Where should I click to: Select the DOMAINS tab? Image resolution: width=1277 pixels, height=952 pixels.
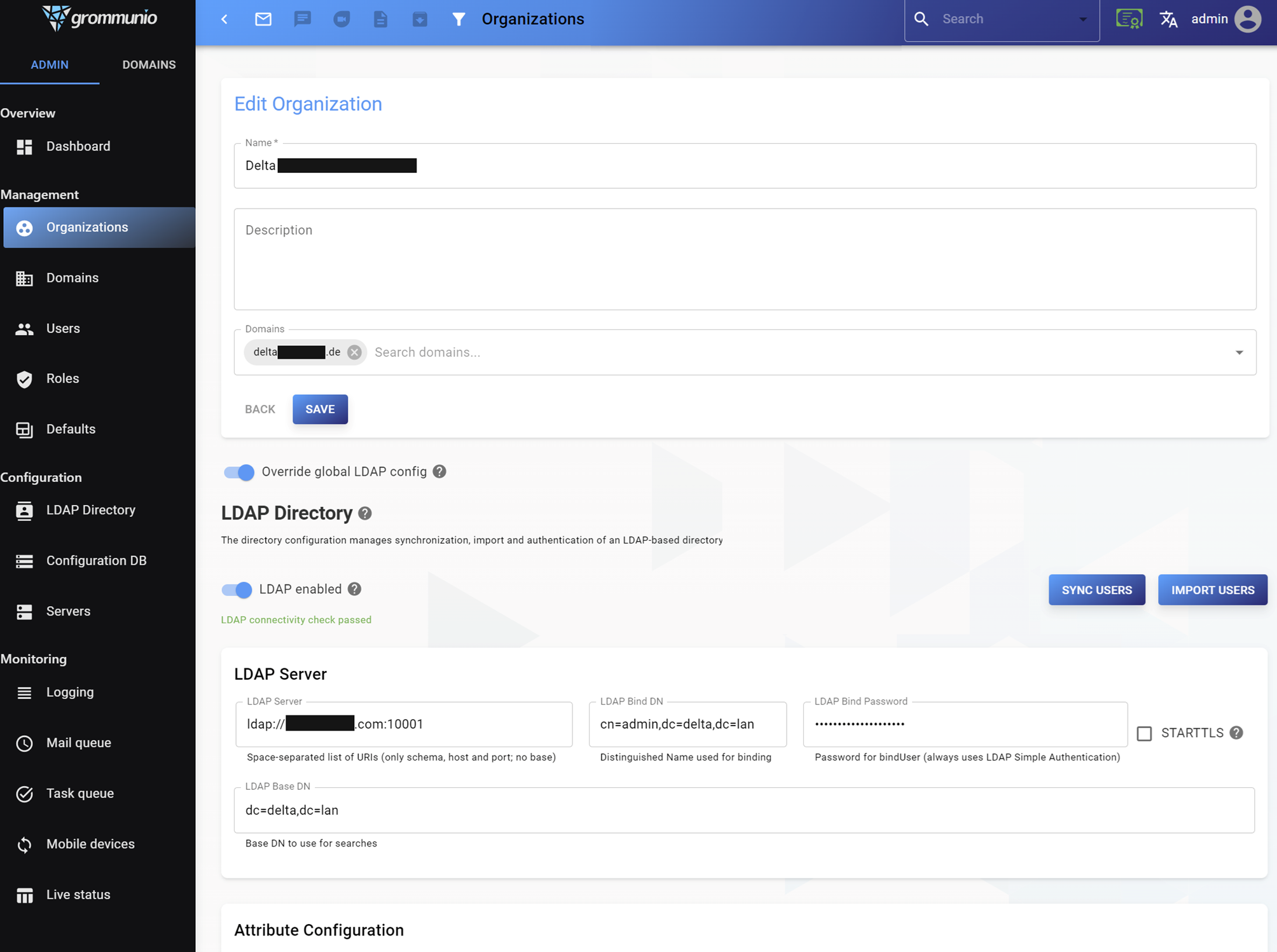(148, 64)
